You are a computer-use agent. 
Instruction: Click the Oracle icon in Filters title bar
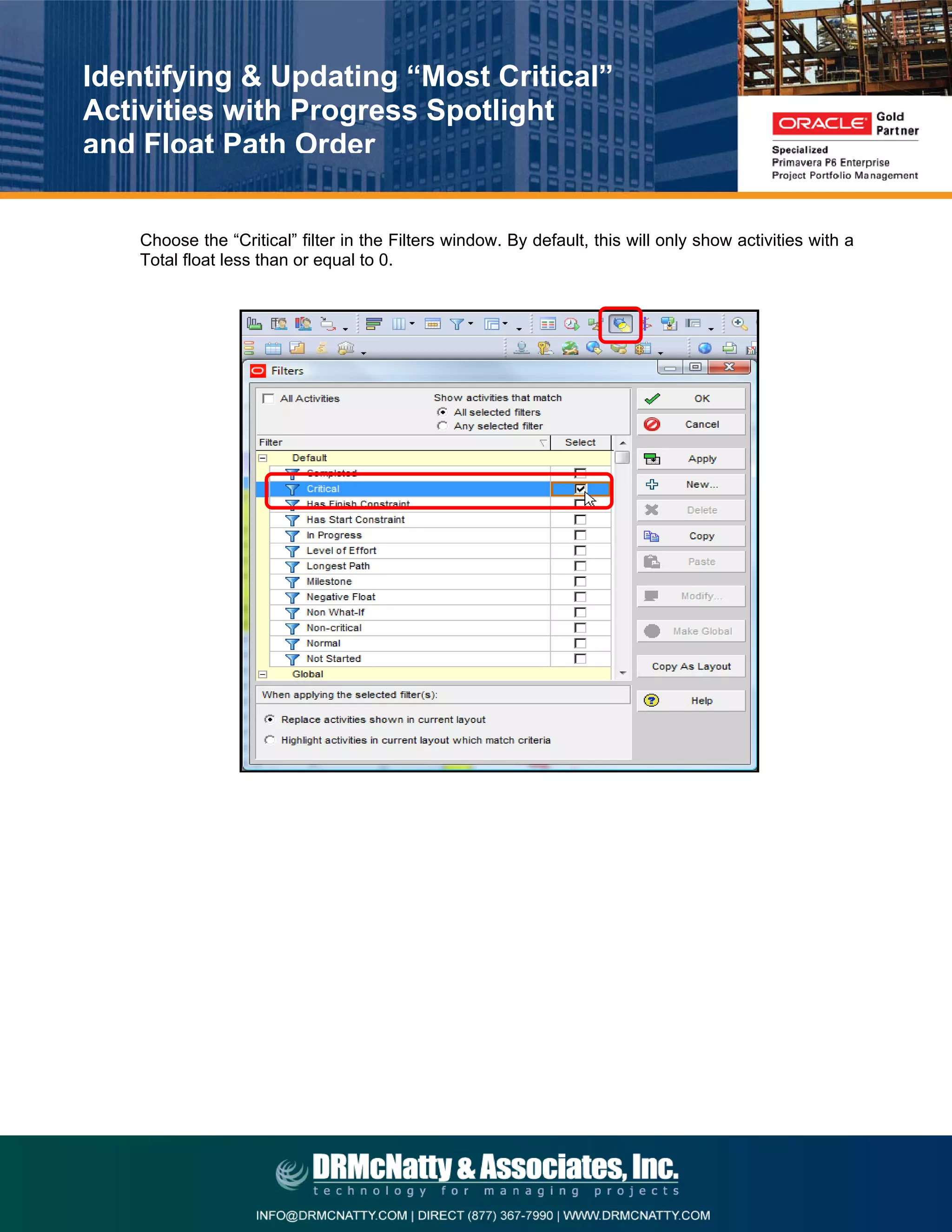pyautogui.click(x=258, y=371)
